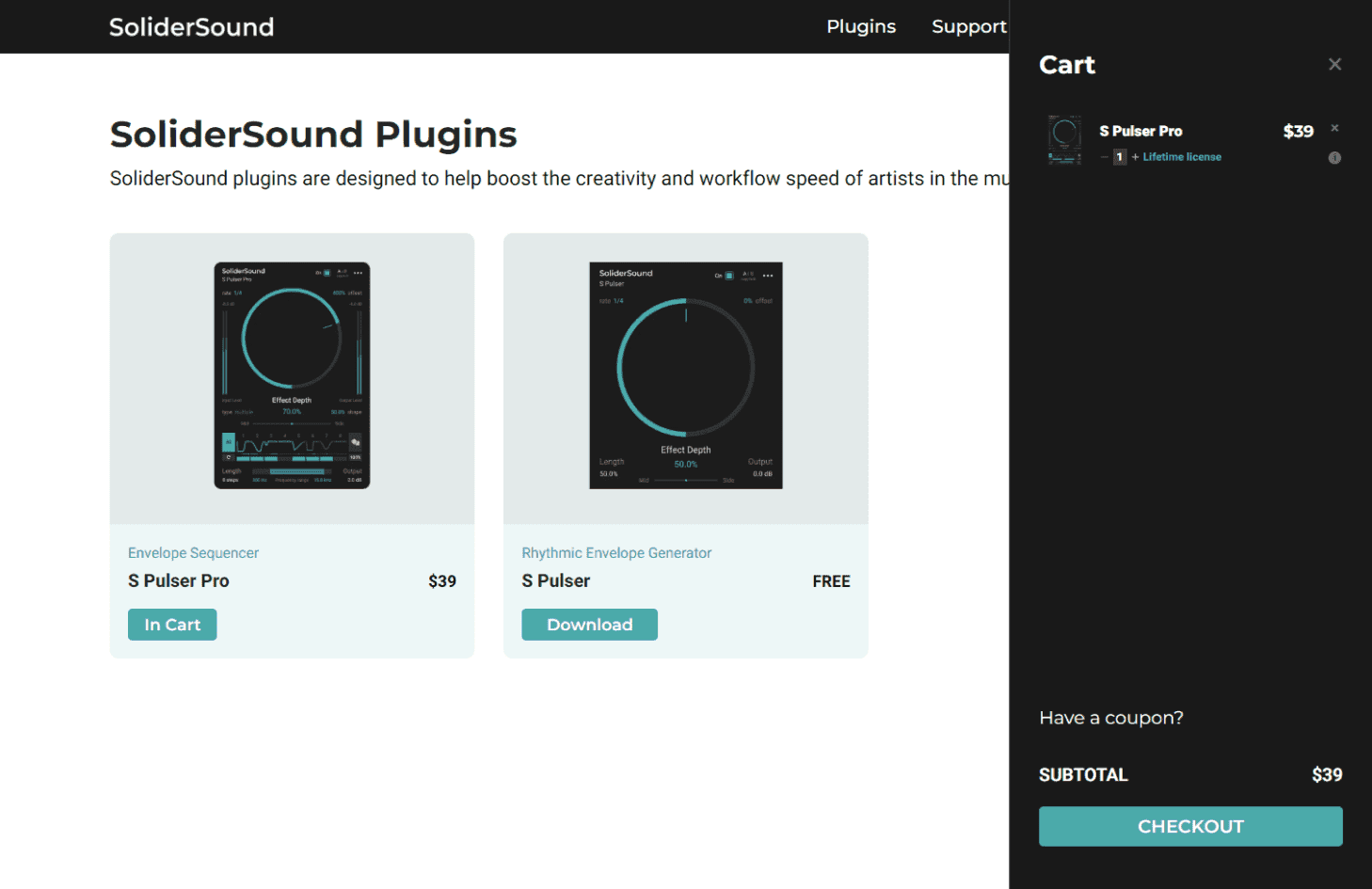Toggle the On switch on the S Pulser plugin

point(728,276)
